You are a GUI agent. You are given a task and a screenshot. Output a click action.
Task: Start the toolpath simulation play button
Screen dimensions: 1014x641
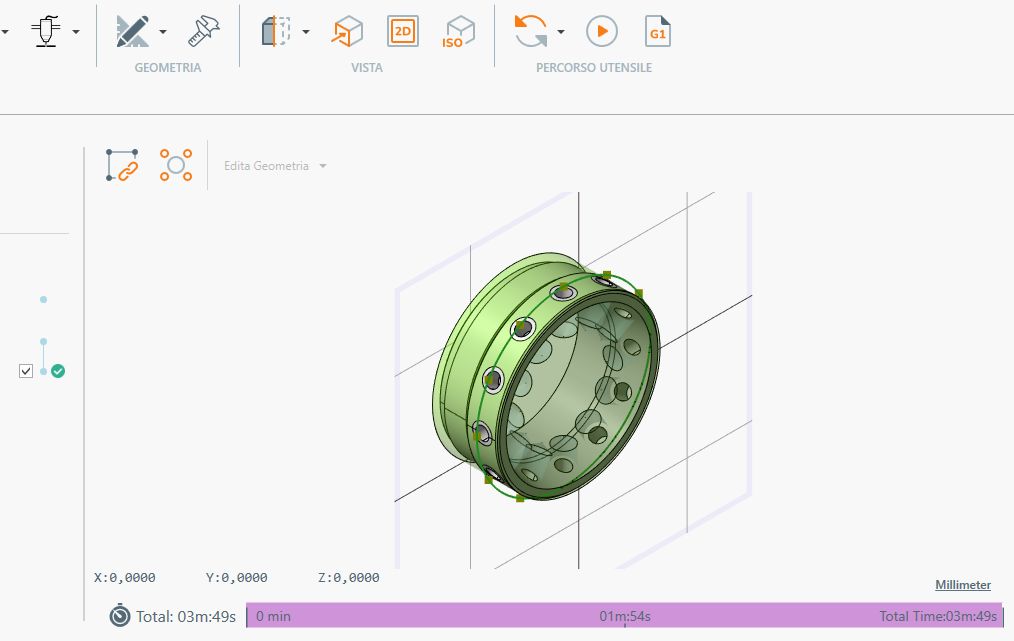[602, 31]
